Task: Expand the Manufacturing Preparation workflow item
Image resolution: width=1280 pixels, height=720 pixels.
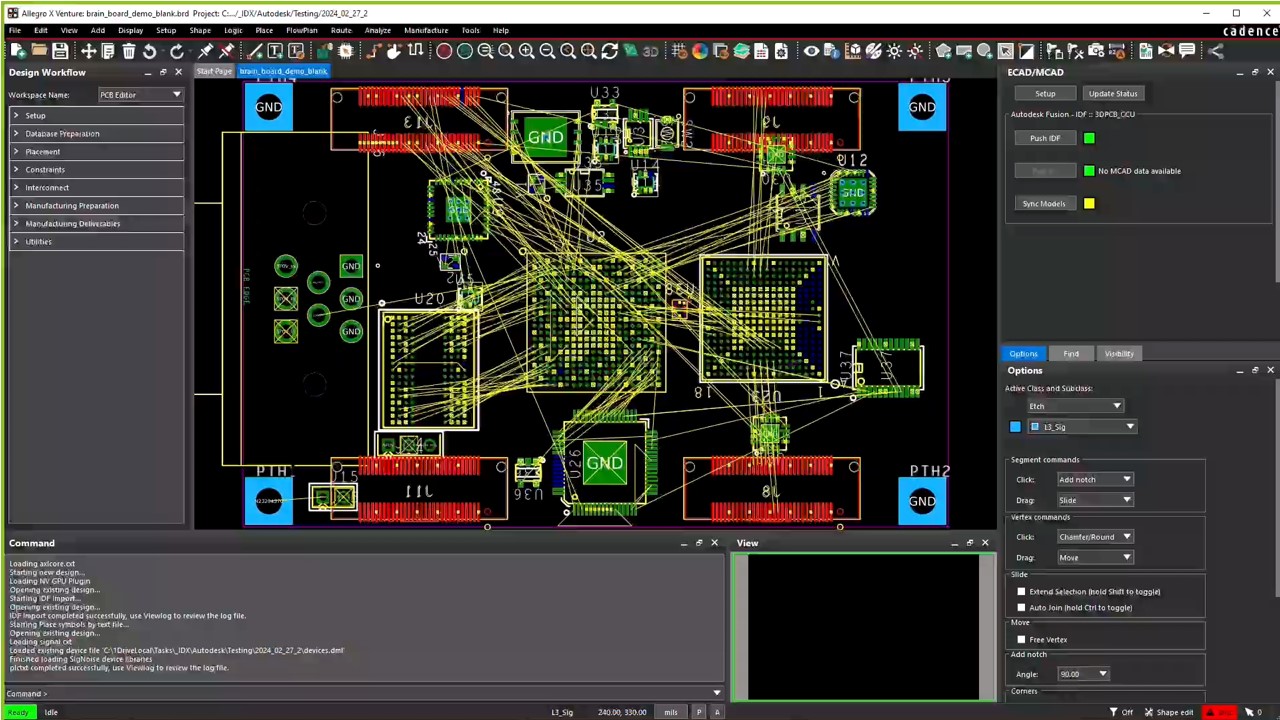Action: (15, 205)
